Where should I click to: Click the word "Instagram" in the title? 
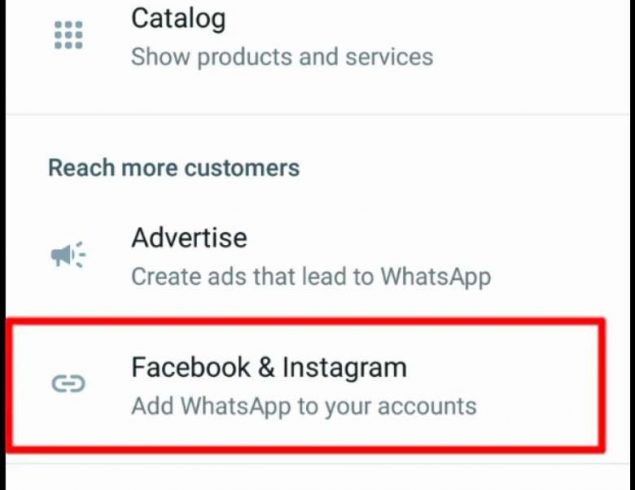coord(344,367)
